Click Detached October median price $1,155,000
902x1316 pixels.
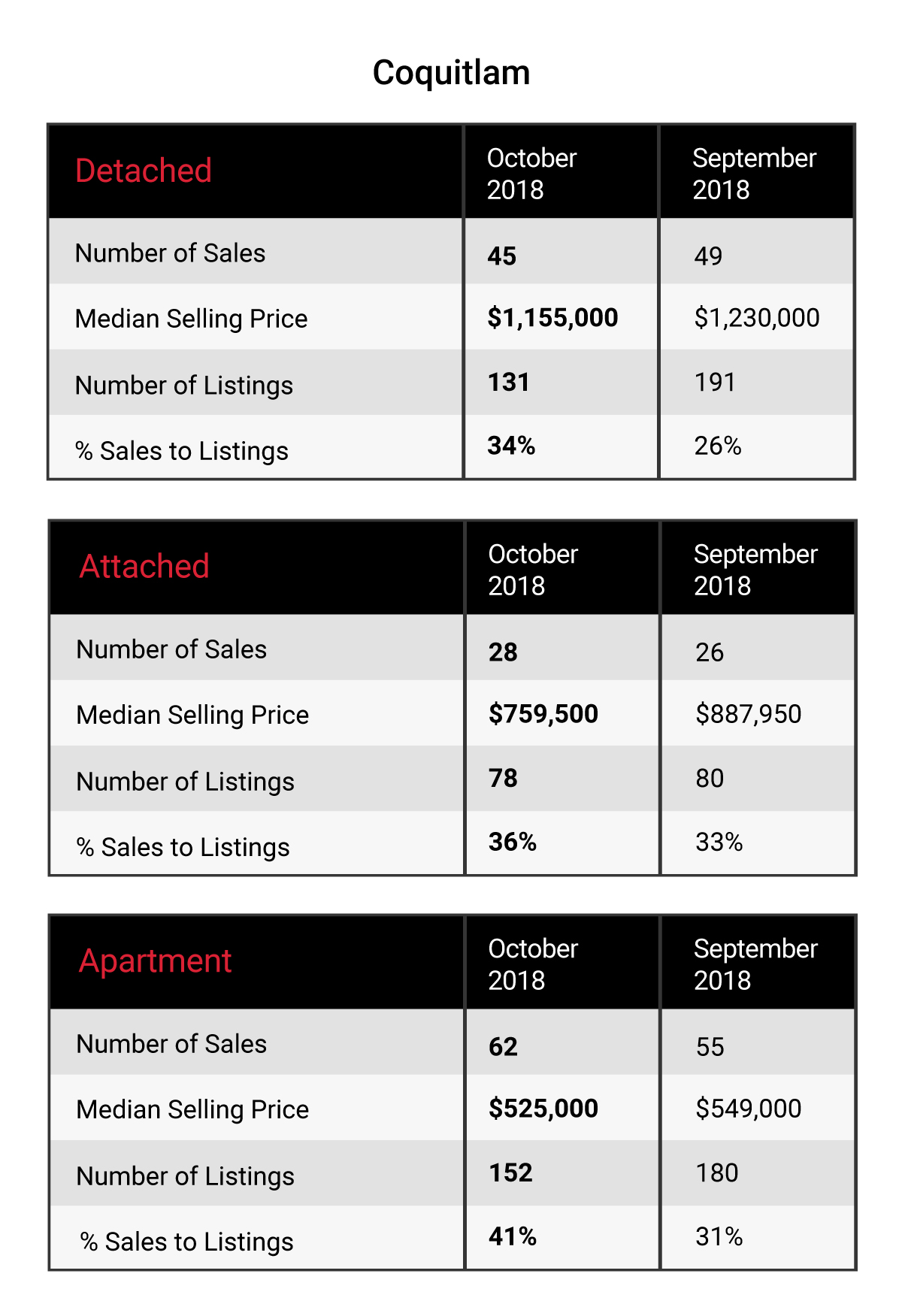tap(552, 318)
